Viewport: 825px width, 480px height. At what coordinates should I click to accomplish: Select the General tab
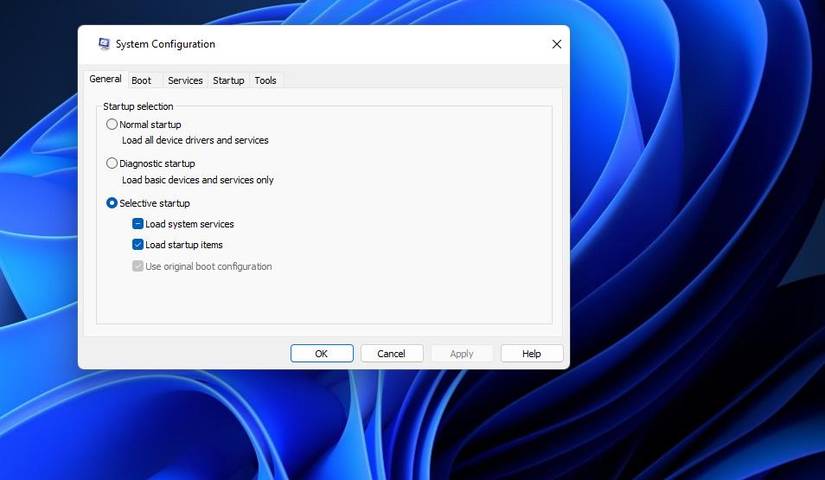(x=105, y=79)
